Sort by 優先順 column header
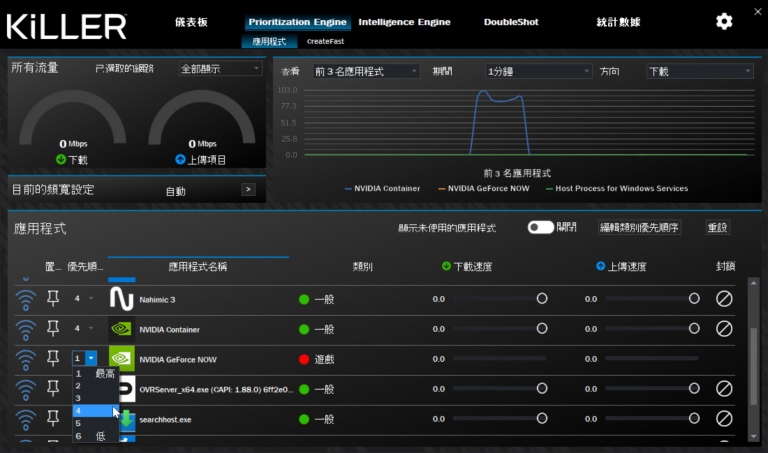 85,266
